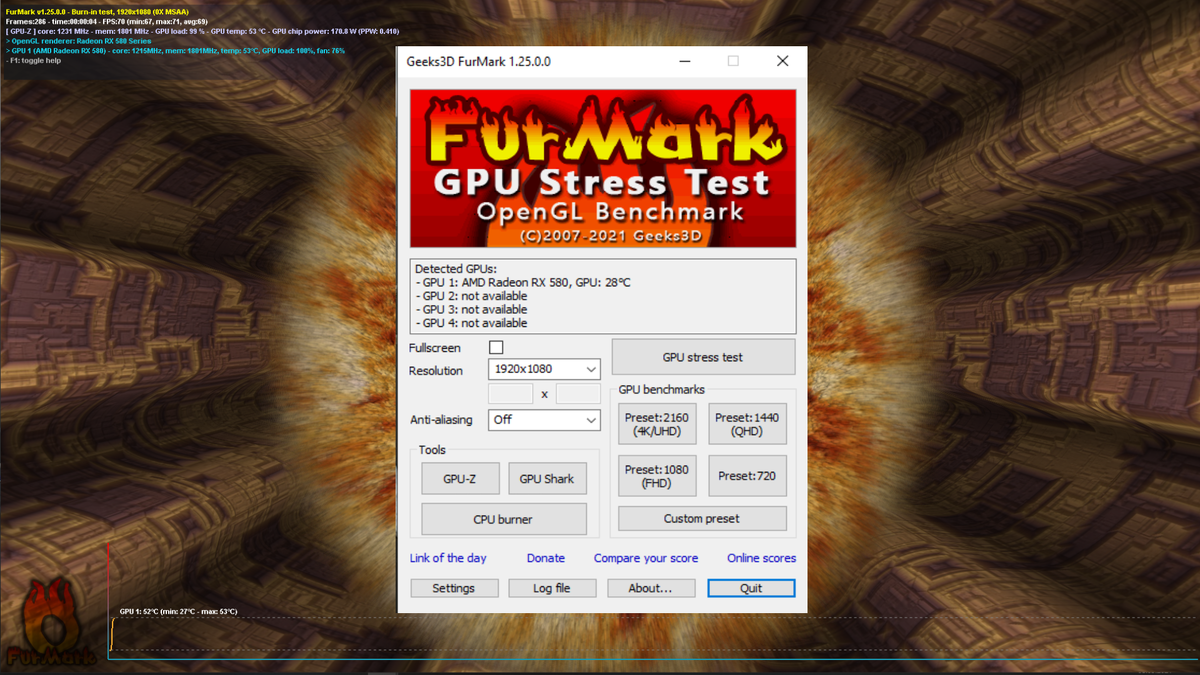Click the FurMark GPU Stress Test banner

pyautogui.click(x=603, y=168)
